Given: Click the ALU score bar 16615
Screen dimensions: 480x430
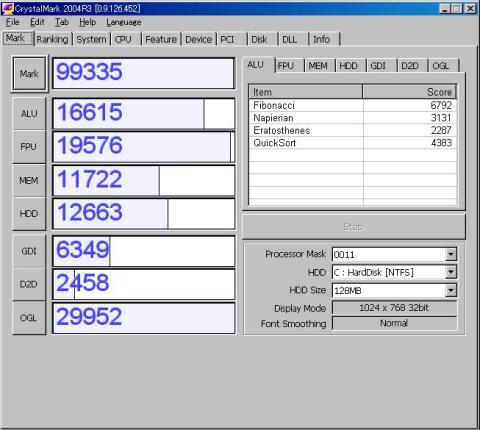Looking at the screenshot, I should (144, 113).
